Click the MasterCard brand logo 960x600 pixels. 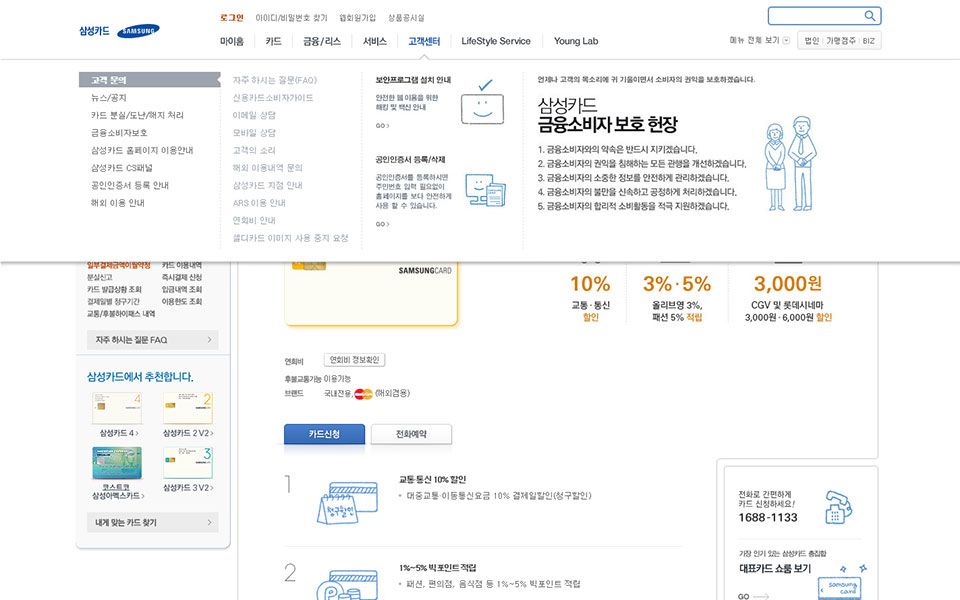pos(363,394)
